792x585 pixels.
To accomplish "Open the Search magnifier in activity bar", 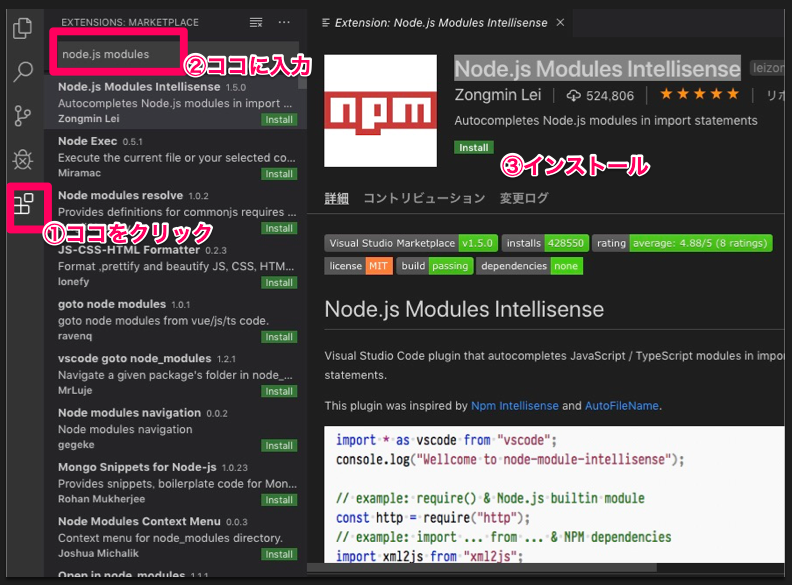I will coord(23,72).
